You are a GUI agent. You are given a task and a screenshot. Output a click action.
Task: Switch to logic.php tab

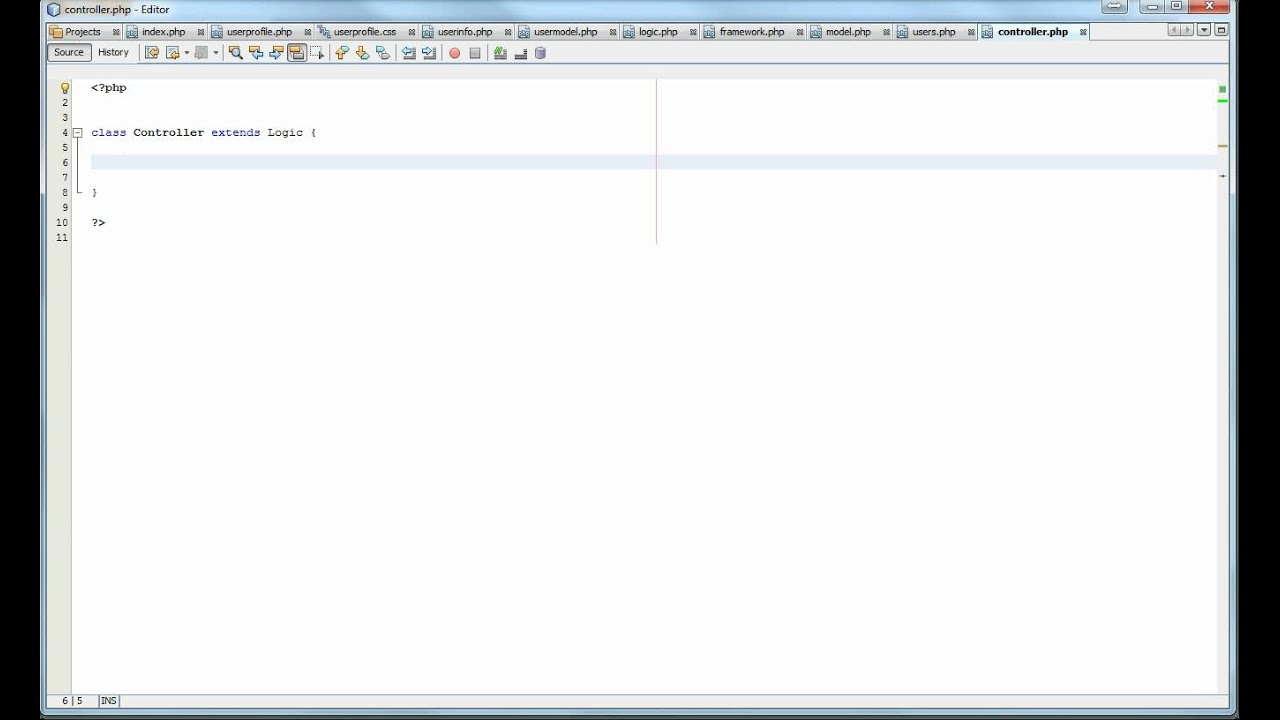(x=658, y=31)
